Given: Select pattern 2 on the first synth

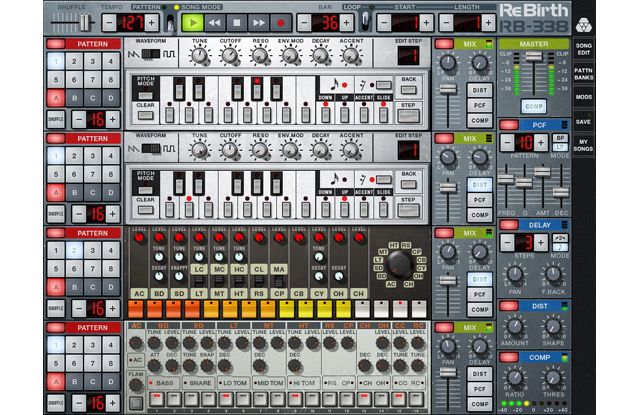Looking at the screenshot, I should 74,62.
